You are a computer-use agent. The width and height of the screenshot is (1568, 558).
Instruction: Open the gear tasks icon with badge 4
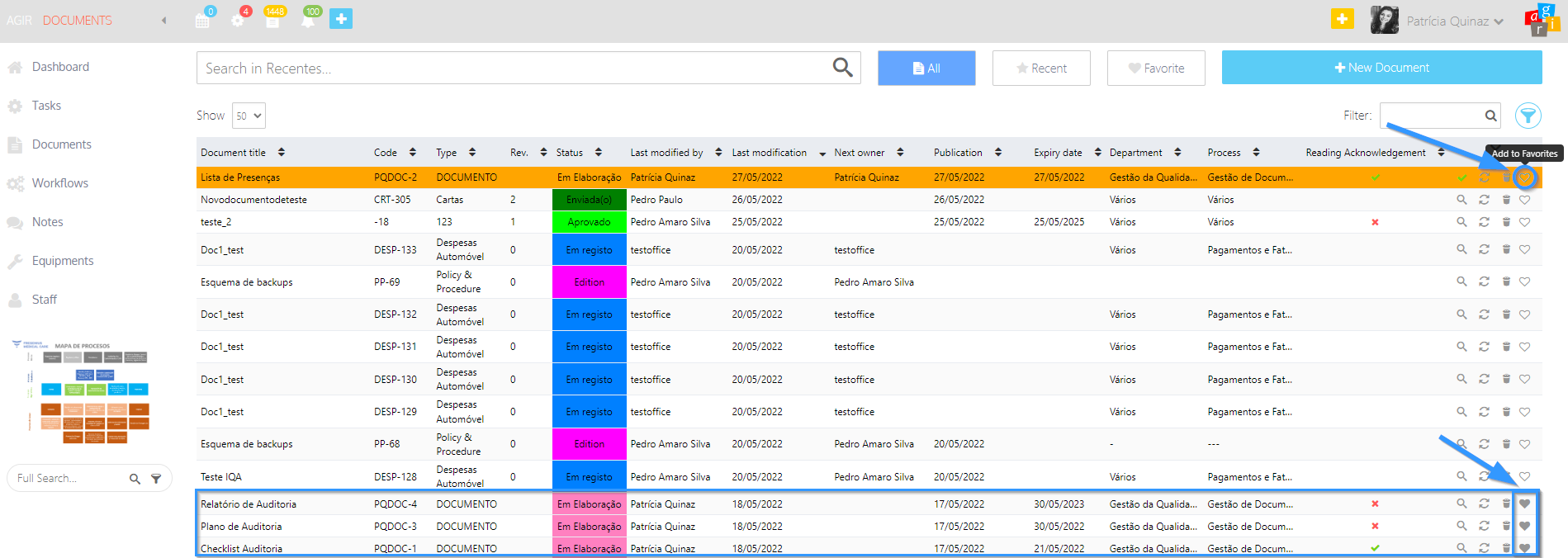[238, 20]
